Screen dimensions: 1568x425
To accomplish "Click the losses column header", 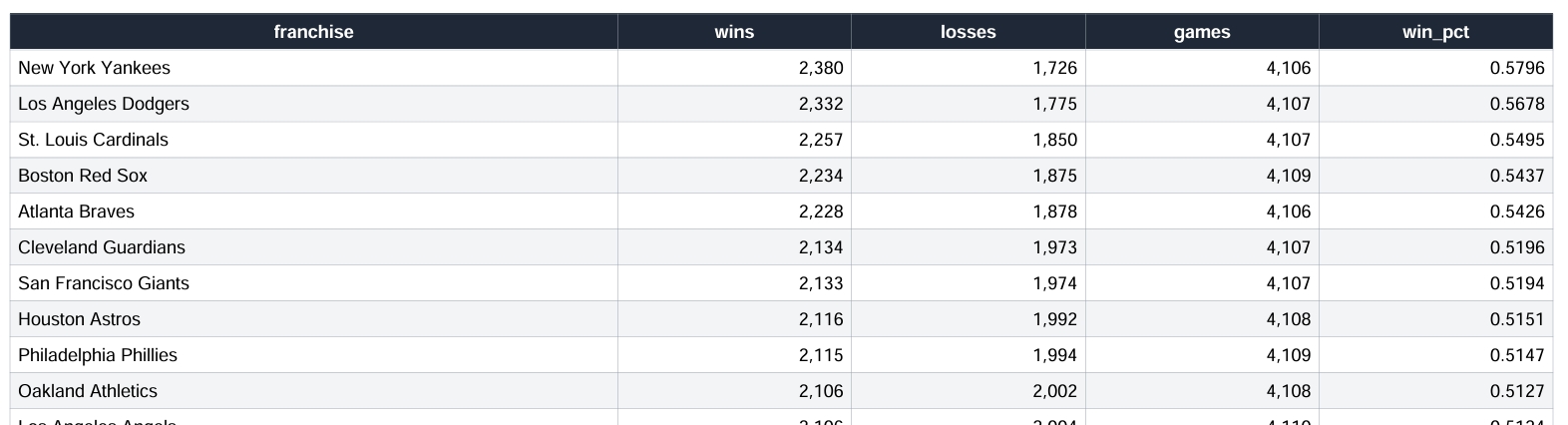I will coord(968,32).
